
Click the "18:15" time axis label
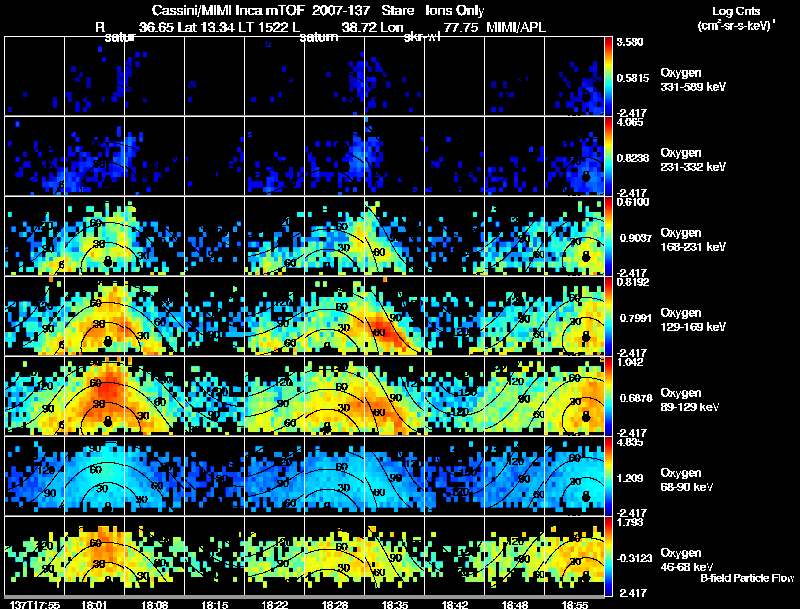tap(214, 604)
